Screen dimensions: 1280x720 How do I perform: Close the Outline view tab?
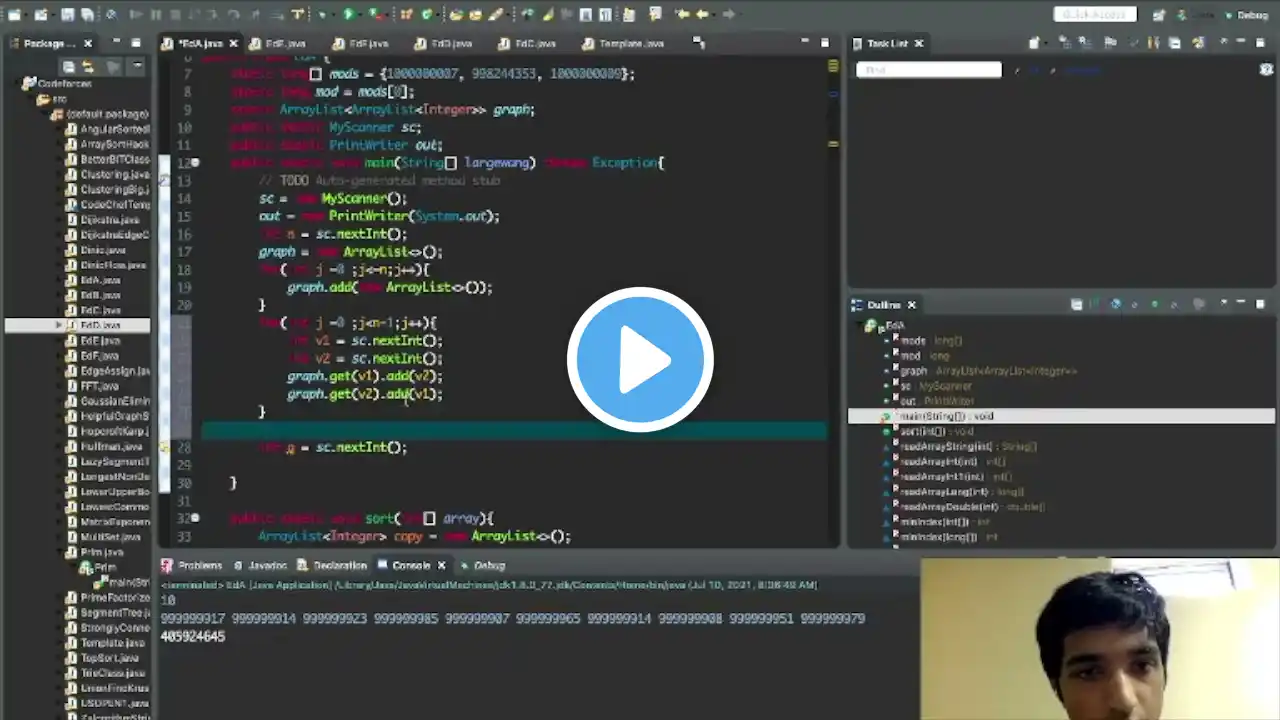911,304
